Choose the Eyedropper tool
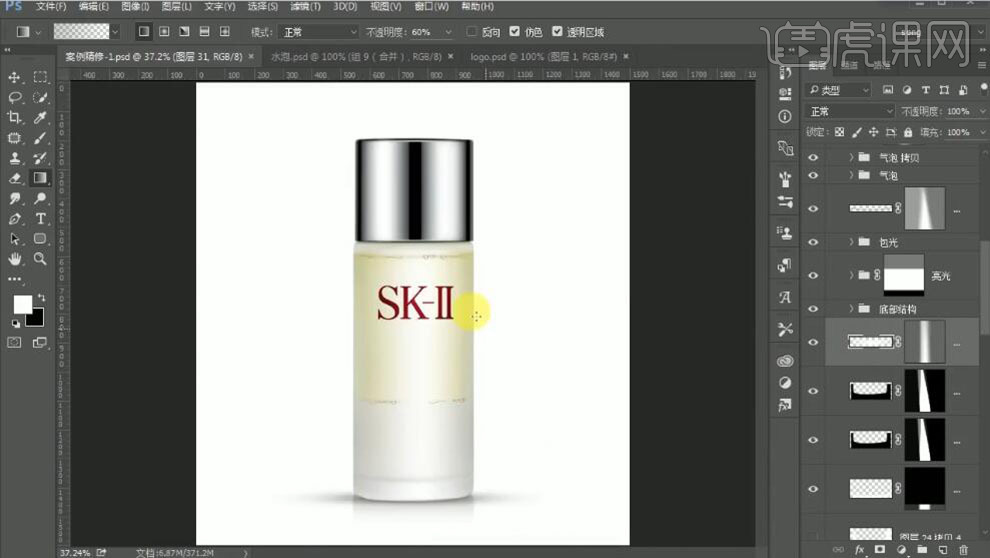 [x=41, y=118]
